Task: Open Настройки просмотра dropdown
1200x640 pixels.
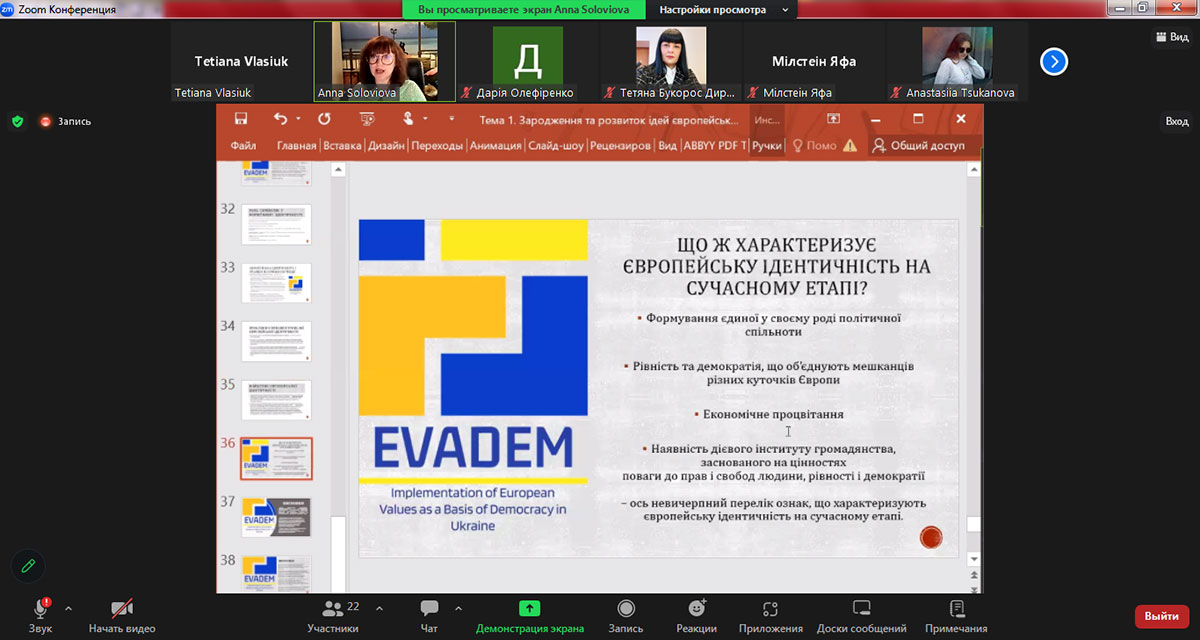Action: 724,10
